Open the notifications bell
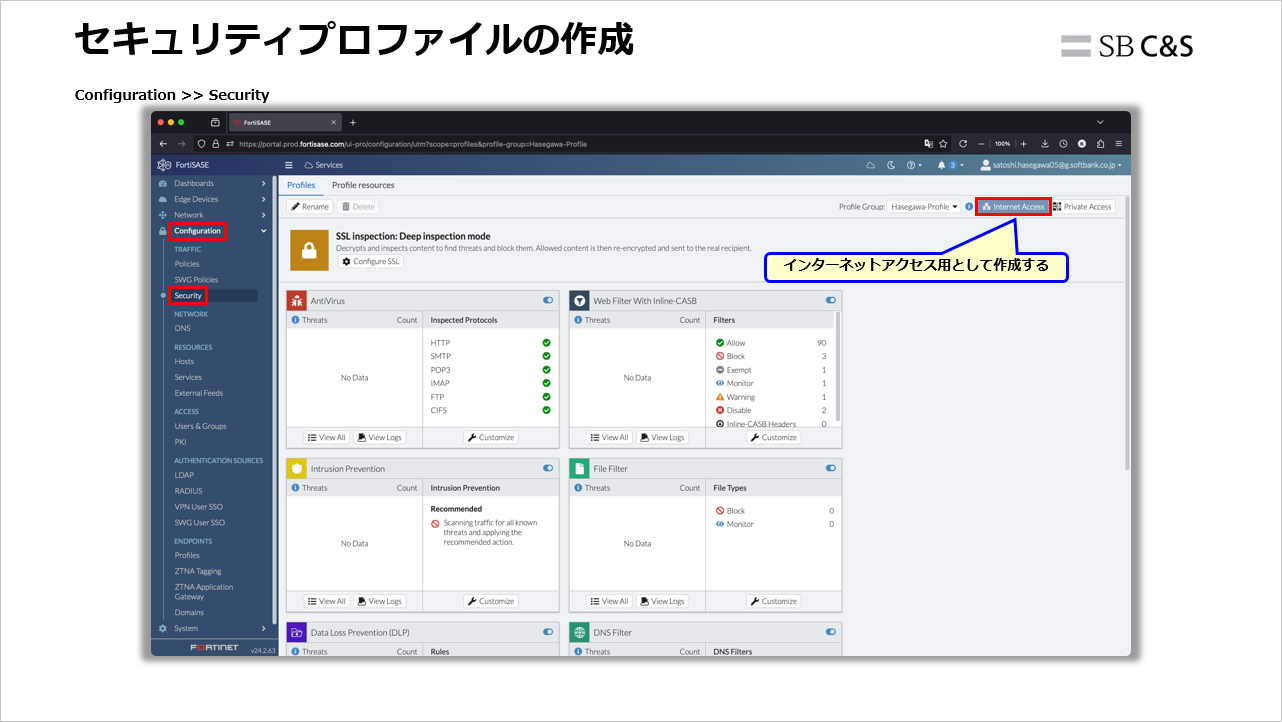 point(941,165)
